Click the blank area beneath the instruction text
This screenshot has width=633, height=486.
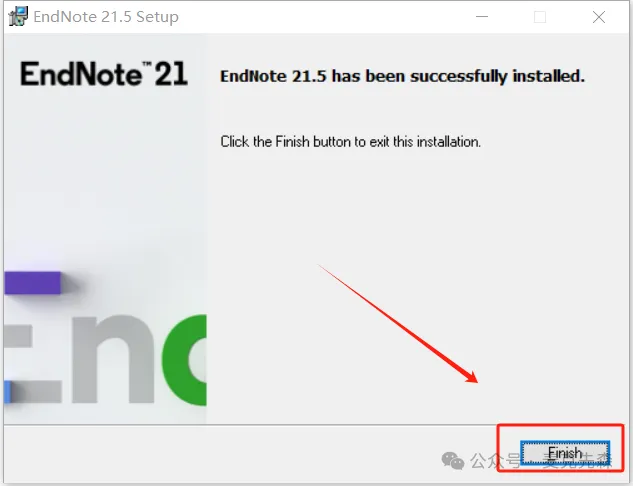point(416,283)
